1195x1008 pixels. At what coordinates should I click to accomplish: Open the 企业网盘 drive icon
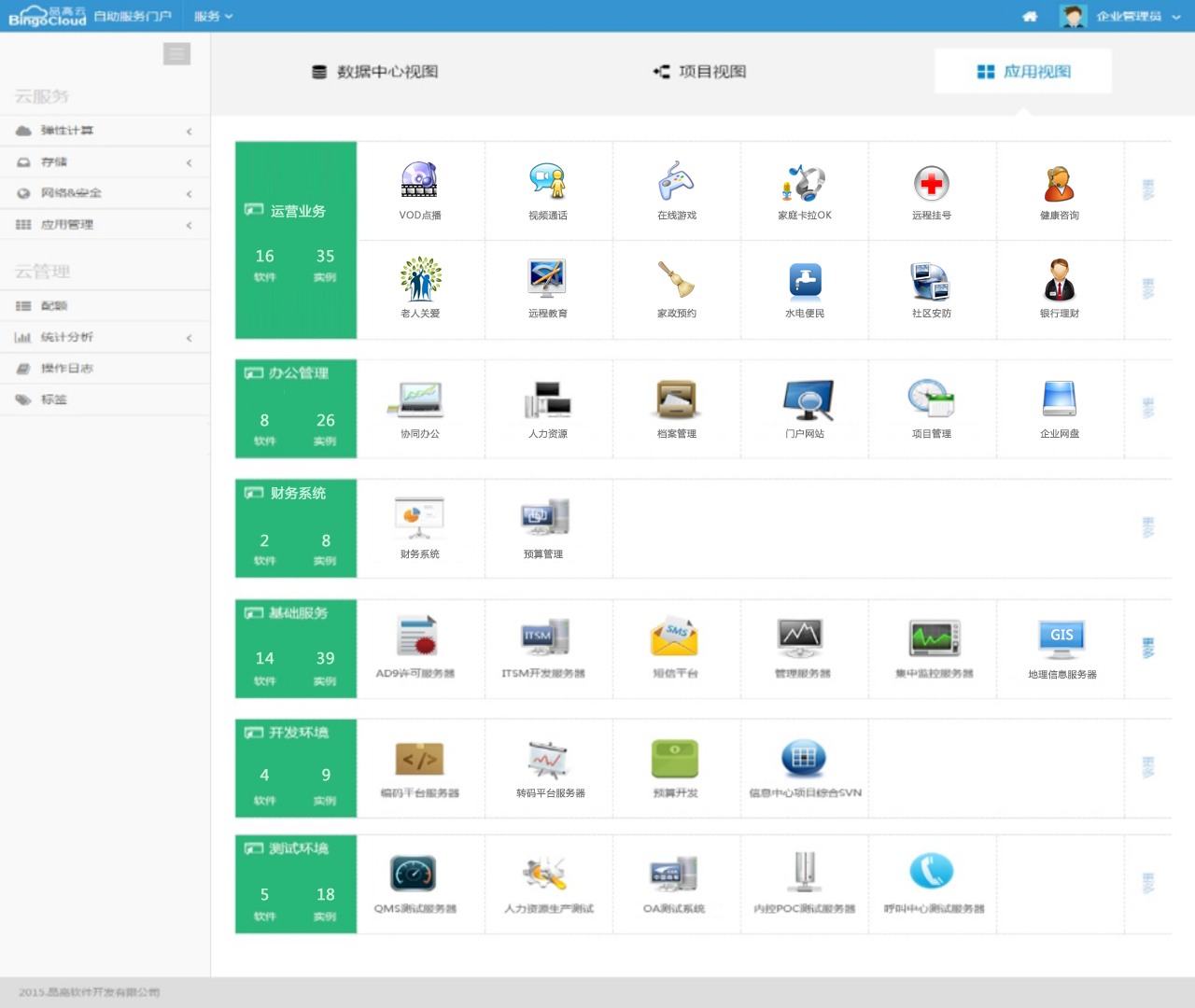point(1060,399)
